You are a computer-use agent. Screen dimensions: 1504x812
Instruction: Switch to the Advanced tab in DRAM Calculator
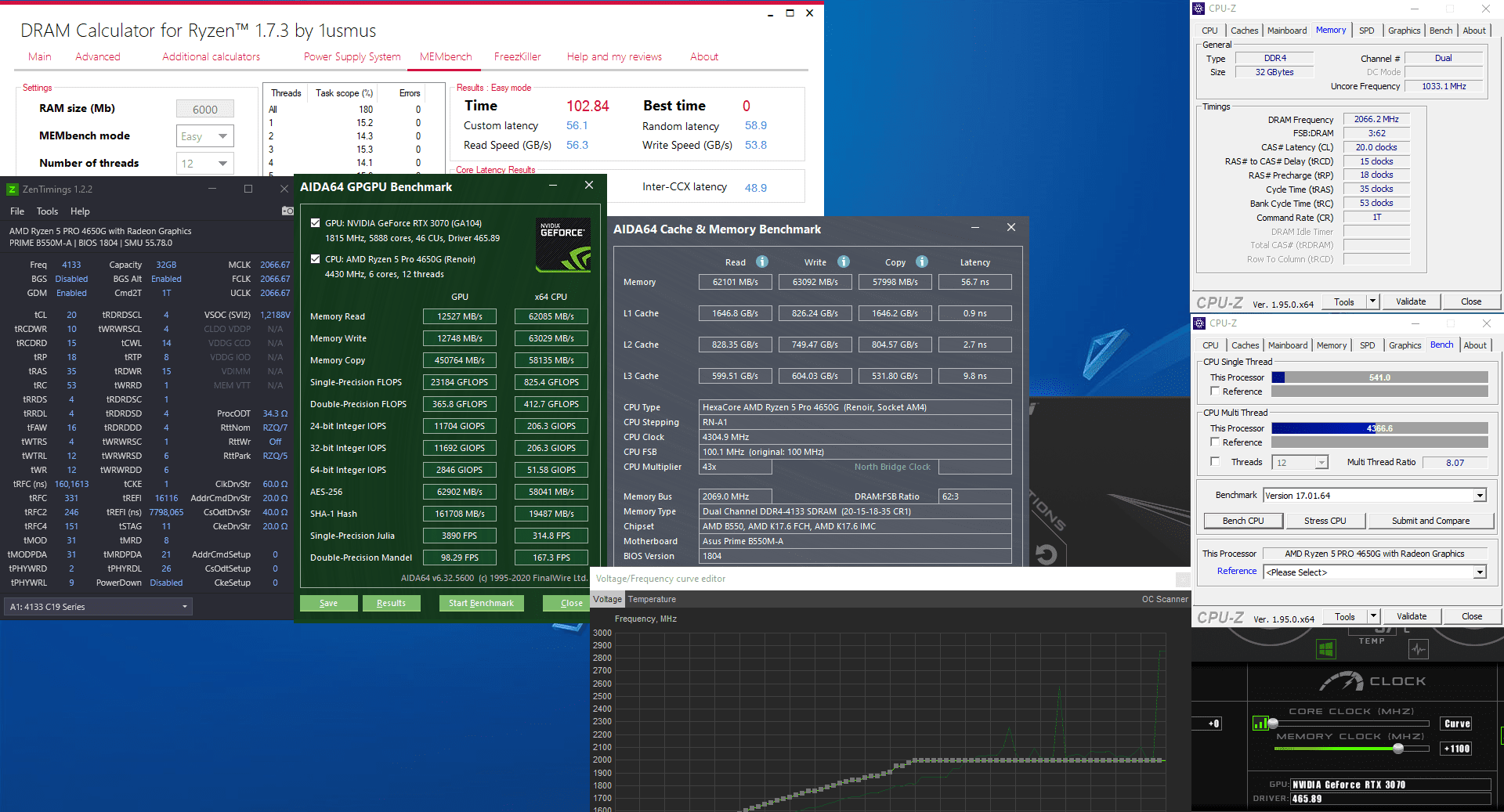(x=98, y=57)
